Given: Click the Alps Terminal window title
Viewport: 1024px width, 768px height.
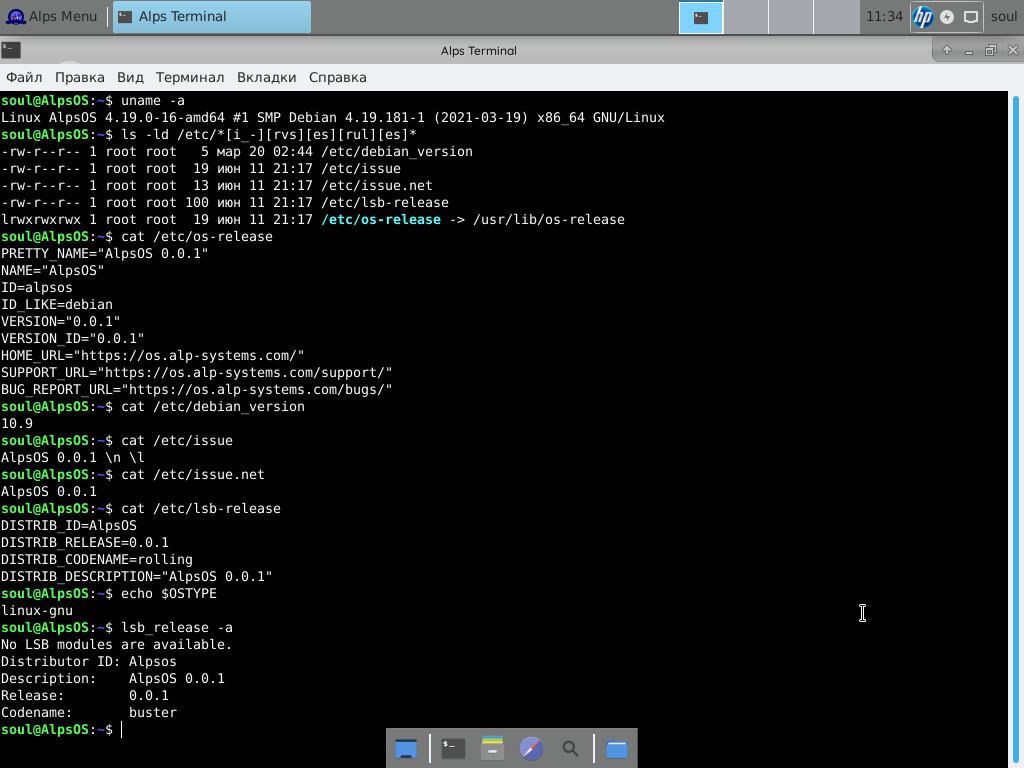Looking at the screenshot, I should pyautogui.click(x=479, y=51).
